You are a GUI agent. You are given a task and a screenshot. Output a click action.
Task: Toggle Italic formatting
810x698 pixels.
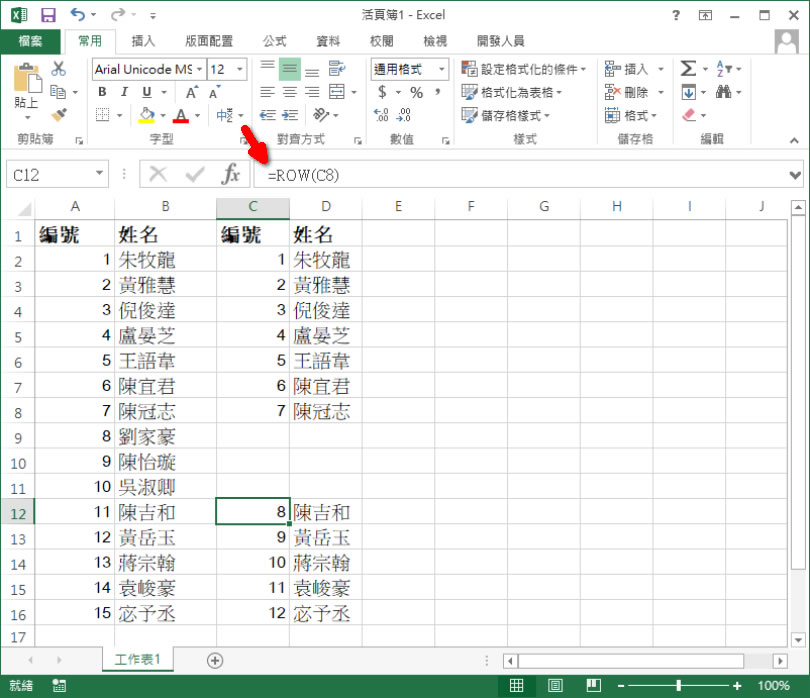[124, 92]
